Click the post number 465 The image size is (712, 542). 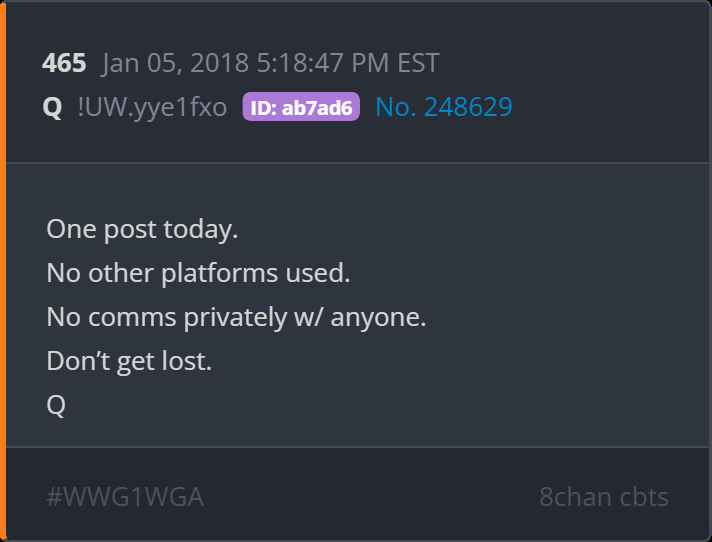coord(64,63)
